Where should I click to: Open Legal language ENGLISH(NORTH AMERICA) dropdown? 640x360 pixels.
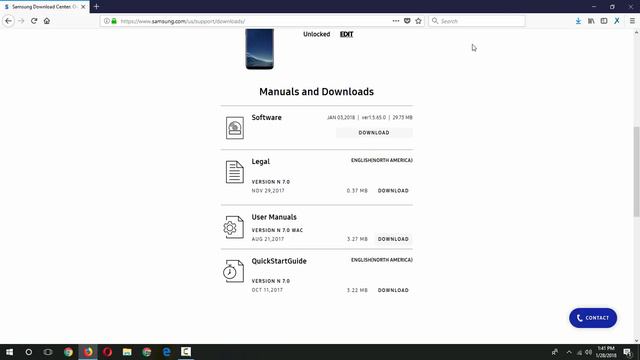click(x=382, y=160)
